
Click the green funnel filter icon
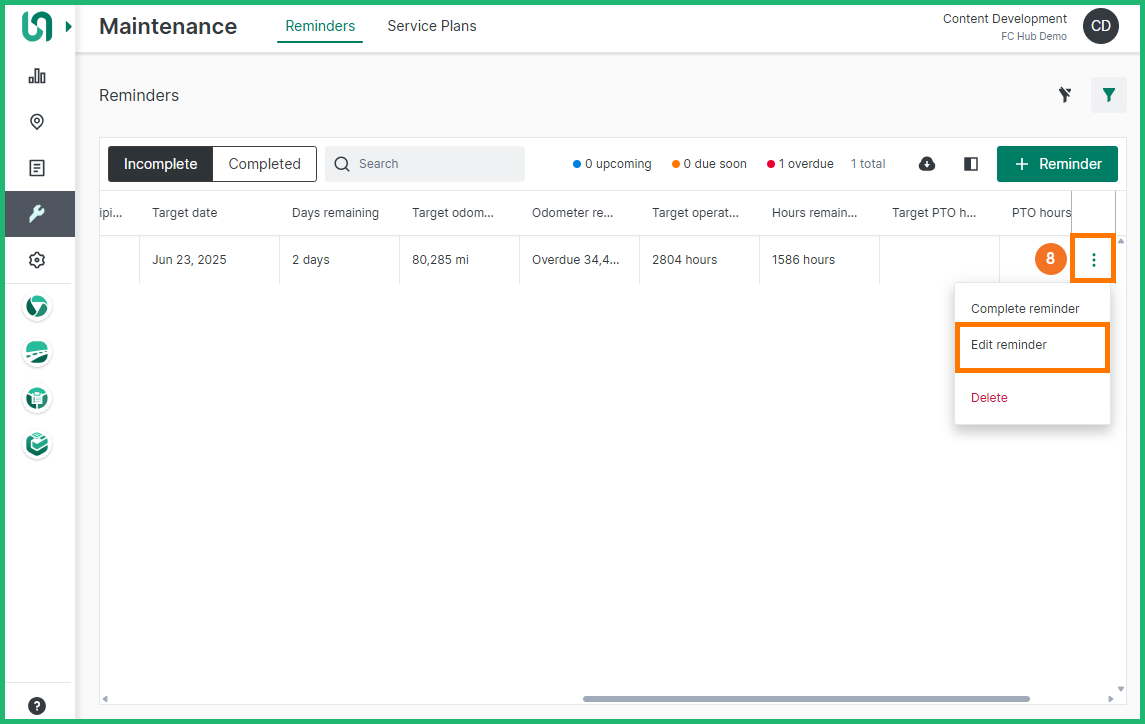click(x=1108, y=95)
